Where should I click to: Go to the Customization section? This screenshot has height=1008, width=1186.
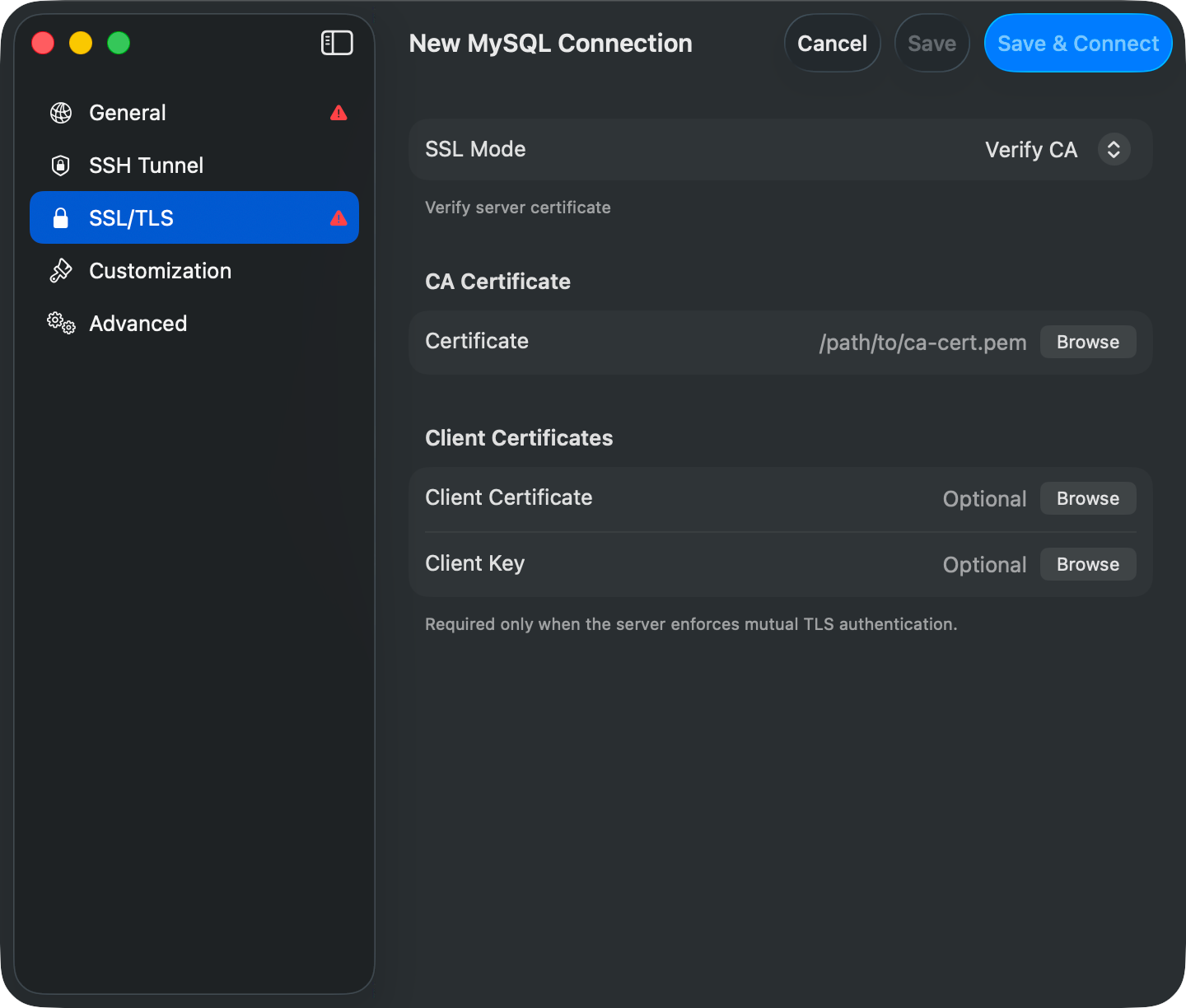tap(194, 271)
